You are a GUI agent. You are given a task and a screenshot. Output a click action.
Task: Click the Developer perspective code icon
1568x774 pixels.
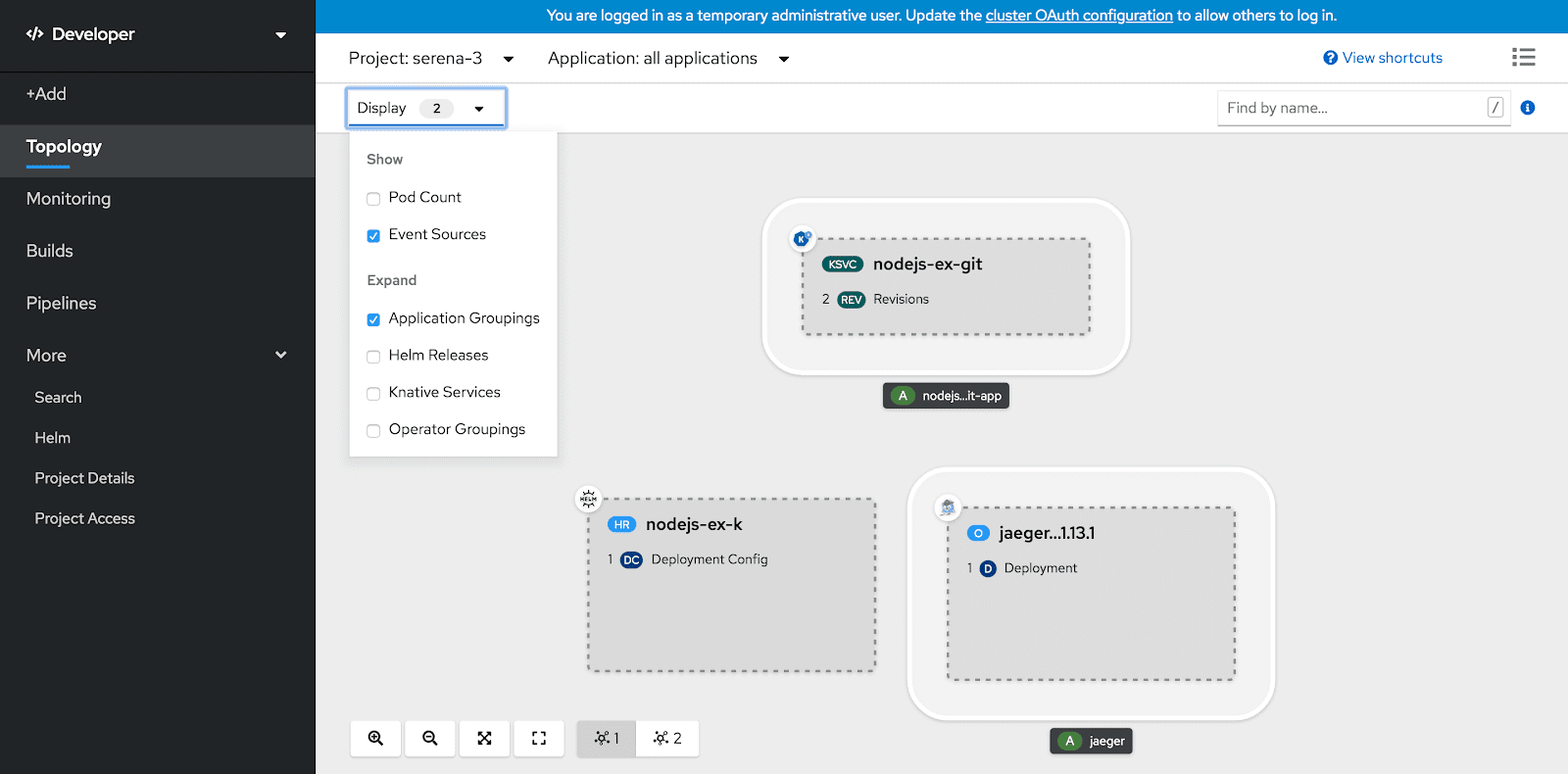click(x=35, y=34)
